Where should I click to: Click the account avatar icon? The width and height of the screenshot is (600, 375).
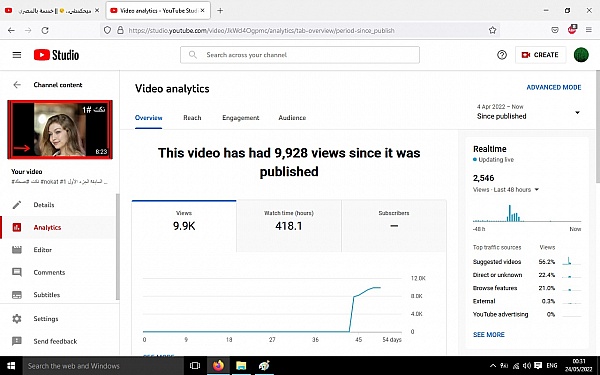click(581, 55)
